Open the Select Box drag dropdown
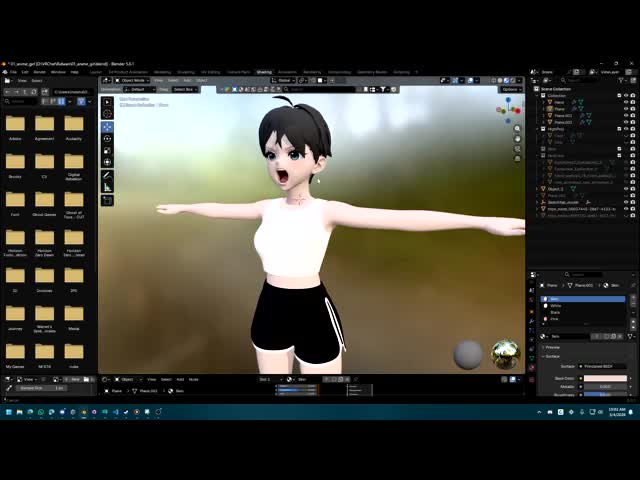Image resolution: width=640 pixels, height=480 pixels. (185, 89)
